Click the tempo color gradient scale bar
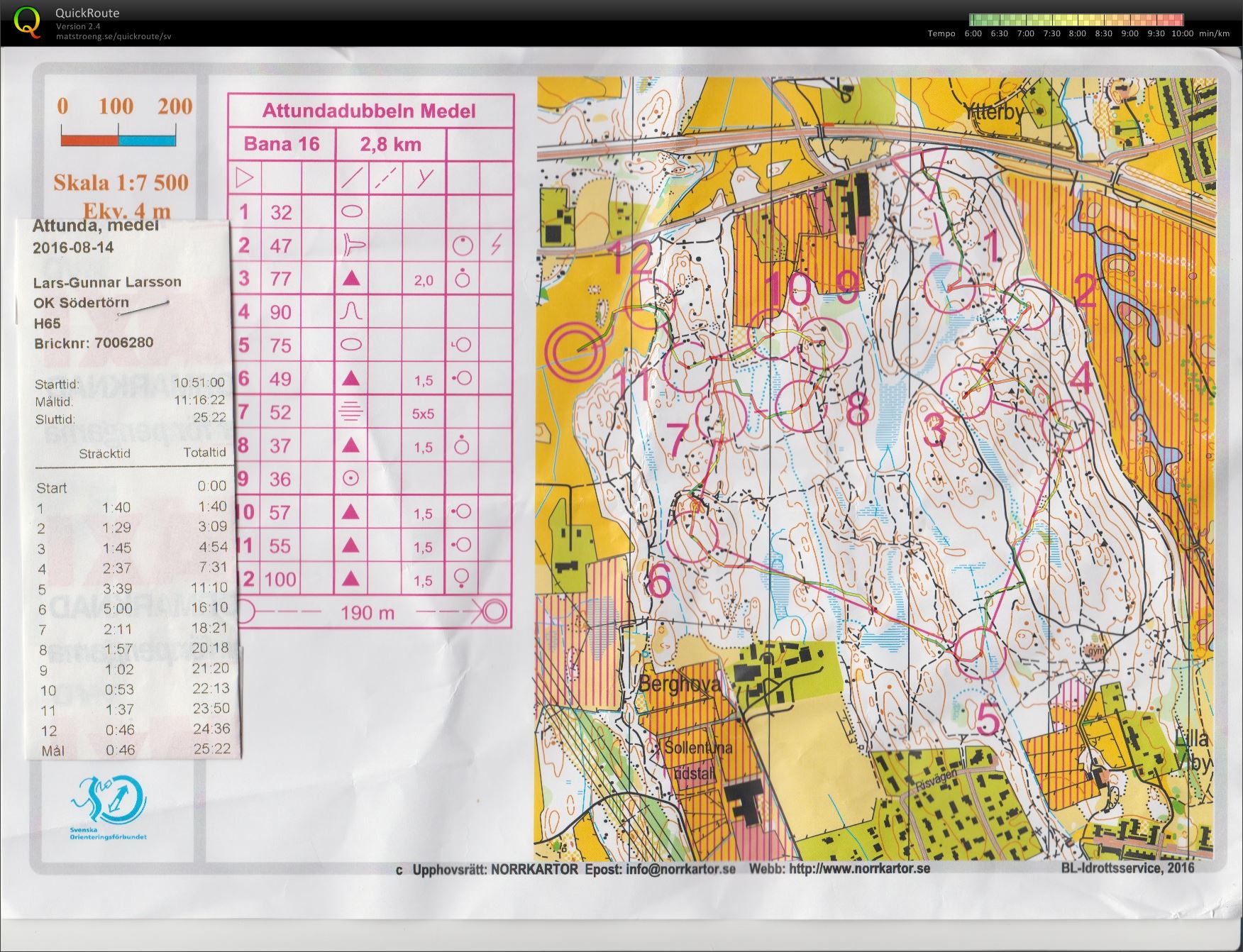 coord(1076,20)
